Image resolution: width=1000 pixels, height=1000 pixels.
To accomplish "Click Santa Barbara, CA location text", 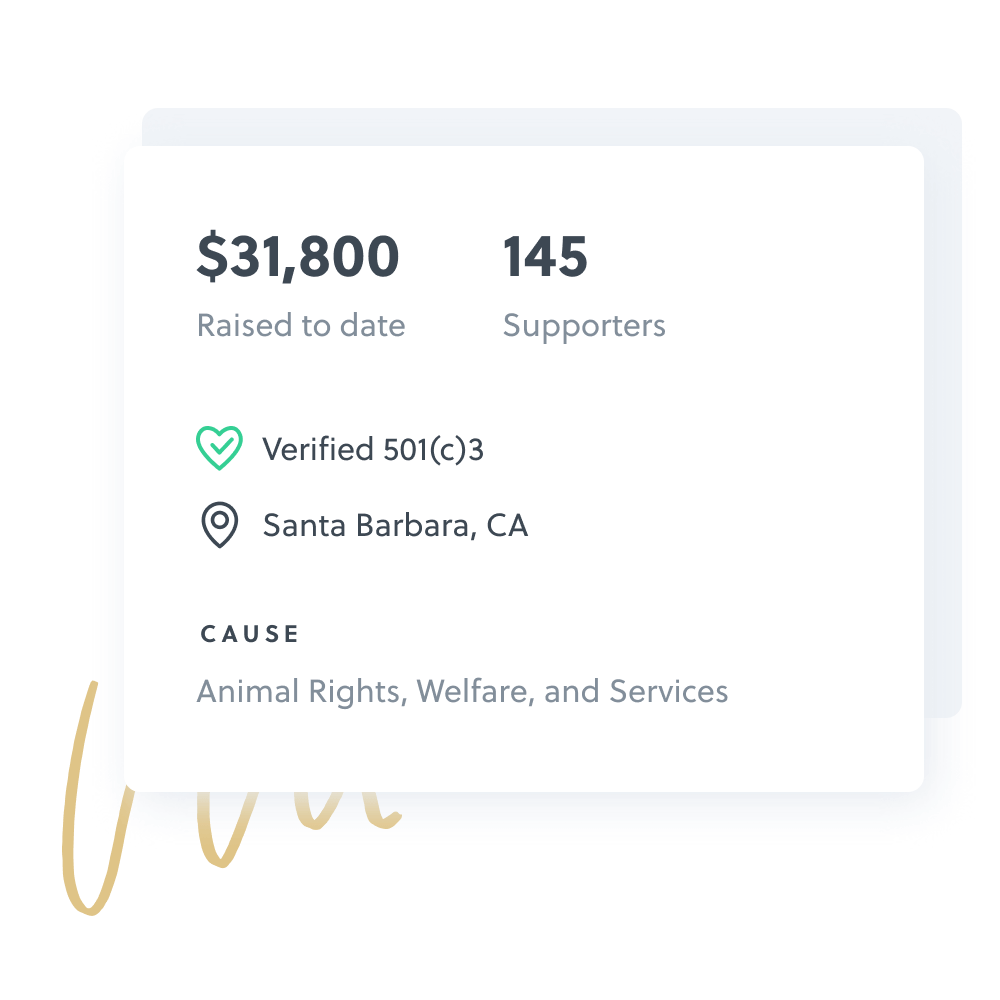I will point(395,525).
